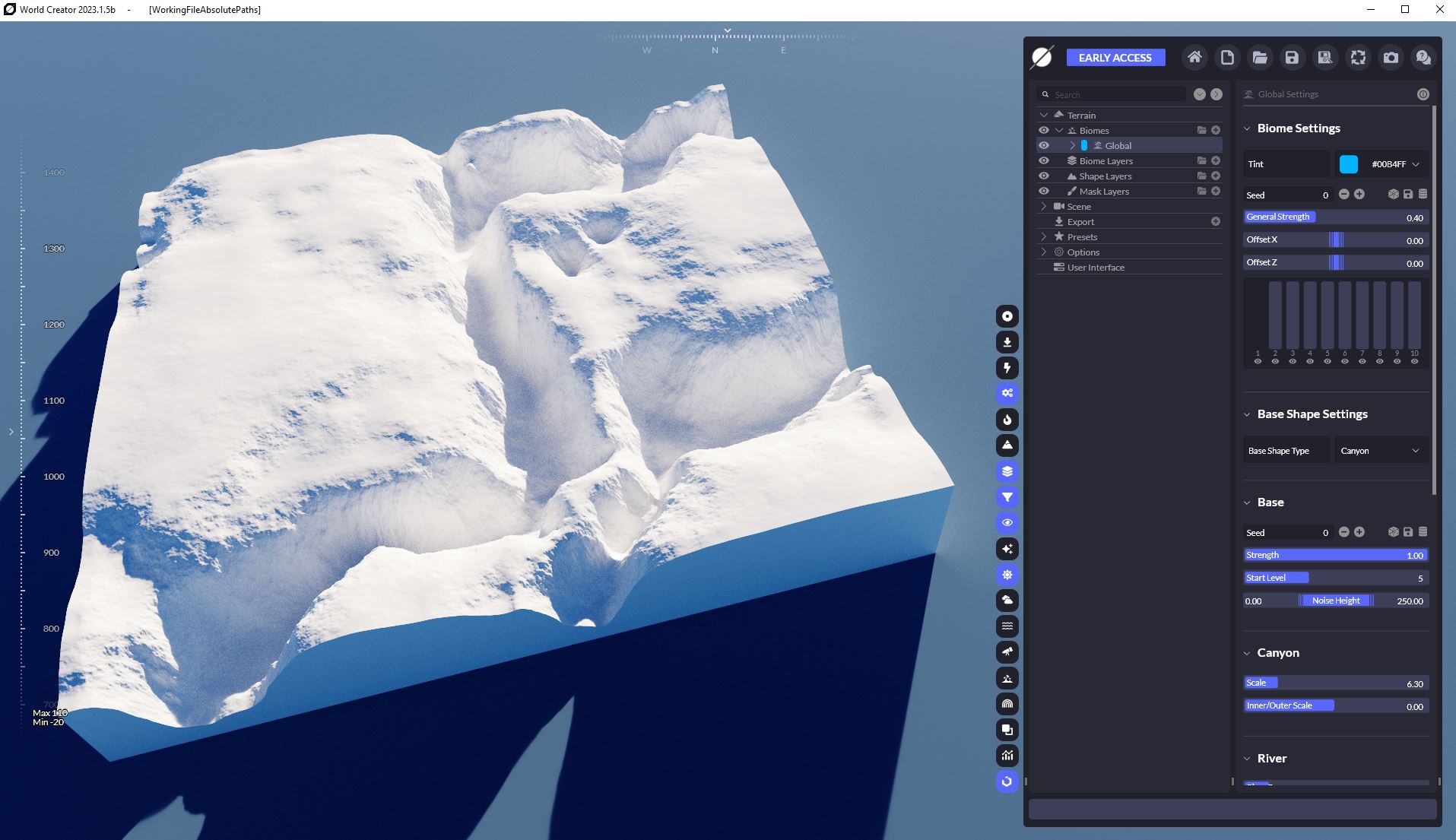The image size is (1456, 840).
Task: Expand the Options tree node
Action: (1044, 252)
